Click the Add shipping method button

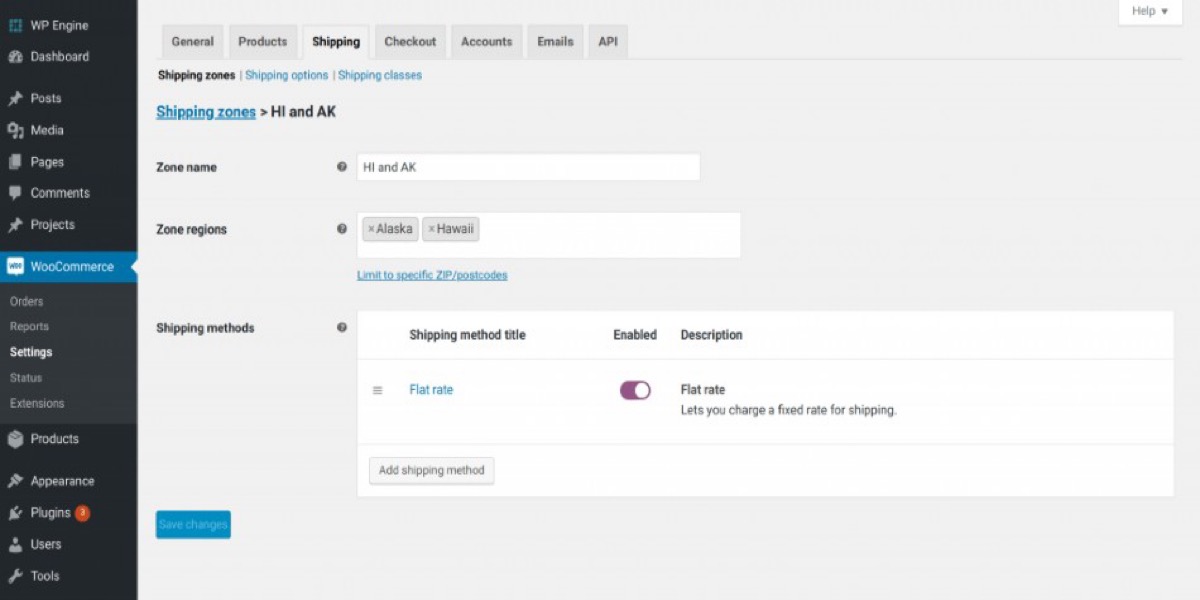tap(431, 470)
